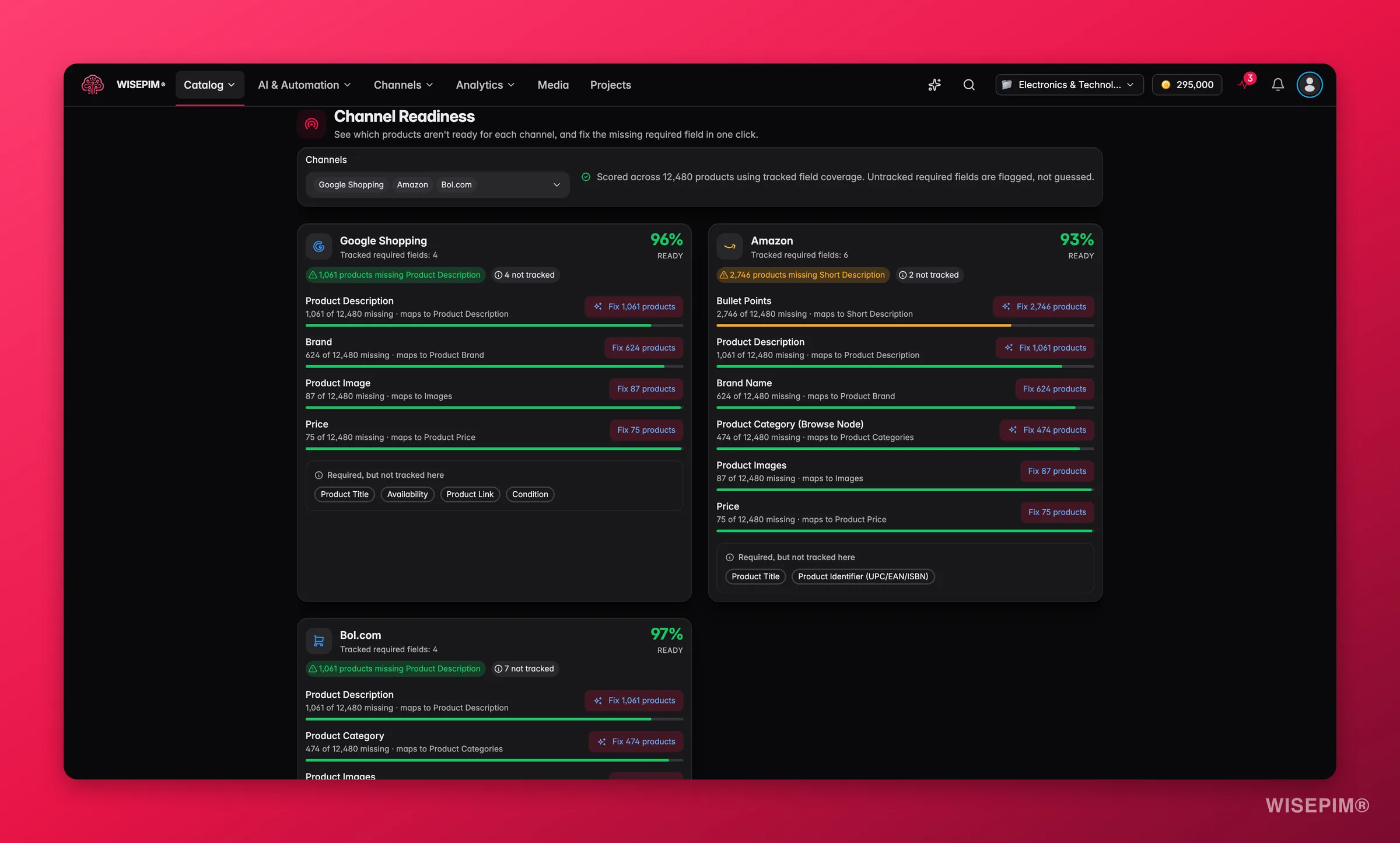Click the orange Bullet Points progress bar in Amazon
The height and width of the screenshot is (843, 1400).
[905, 326]
